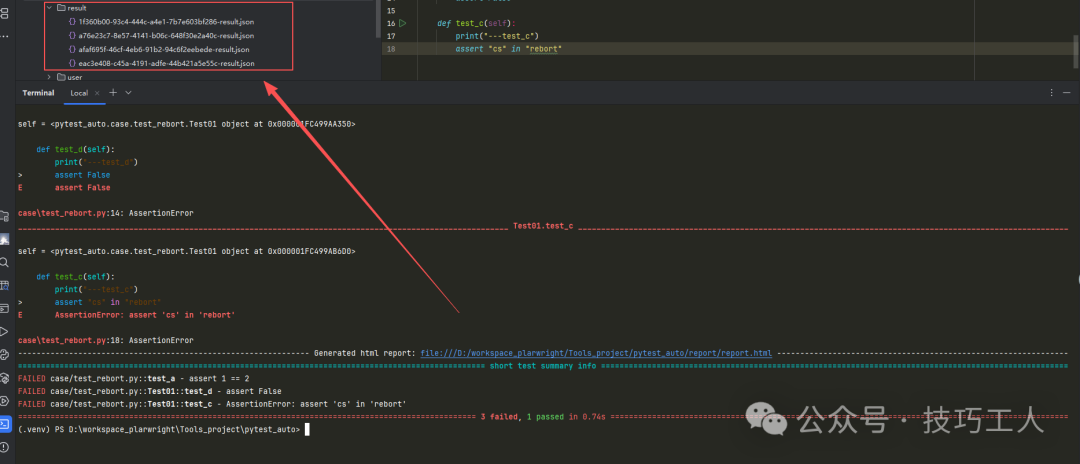Click 'E assert False' error line in terminal
This screenshot has width=1080, height=464.
point(64,187)
